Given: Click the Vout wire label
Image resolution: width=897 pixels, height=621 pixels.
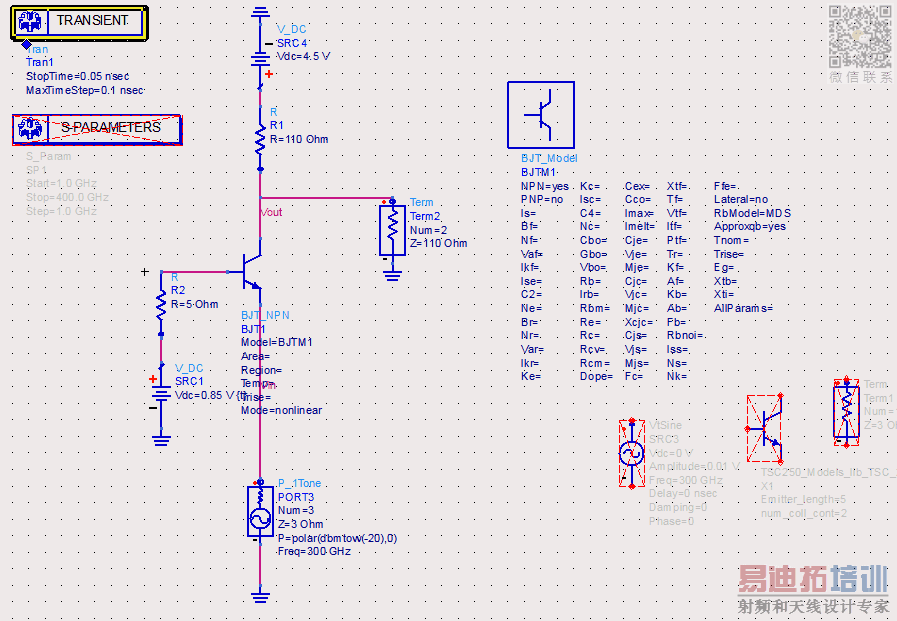Looking at the screenshot, I should (x=271, y=212).
